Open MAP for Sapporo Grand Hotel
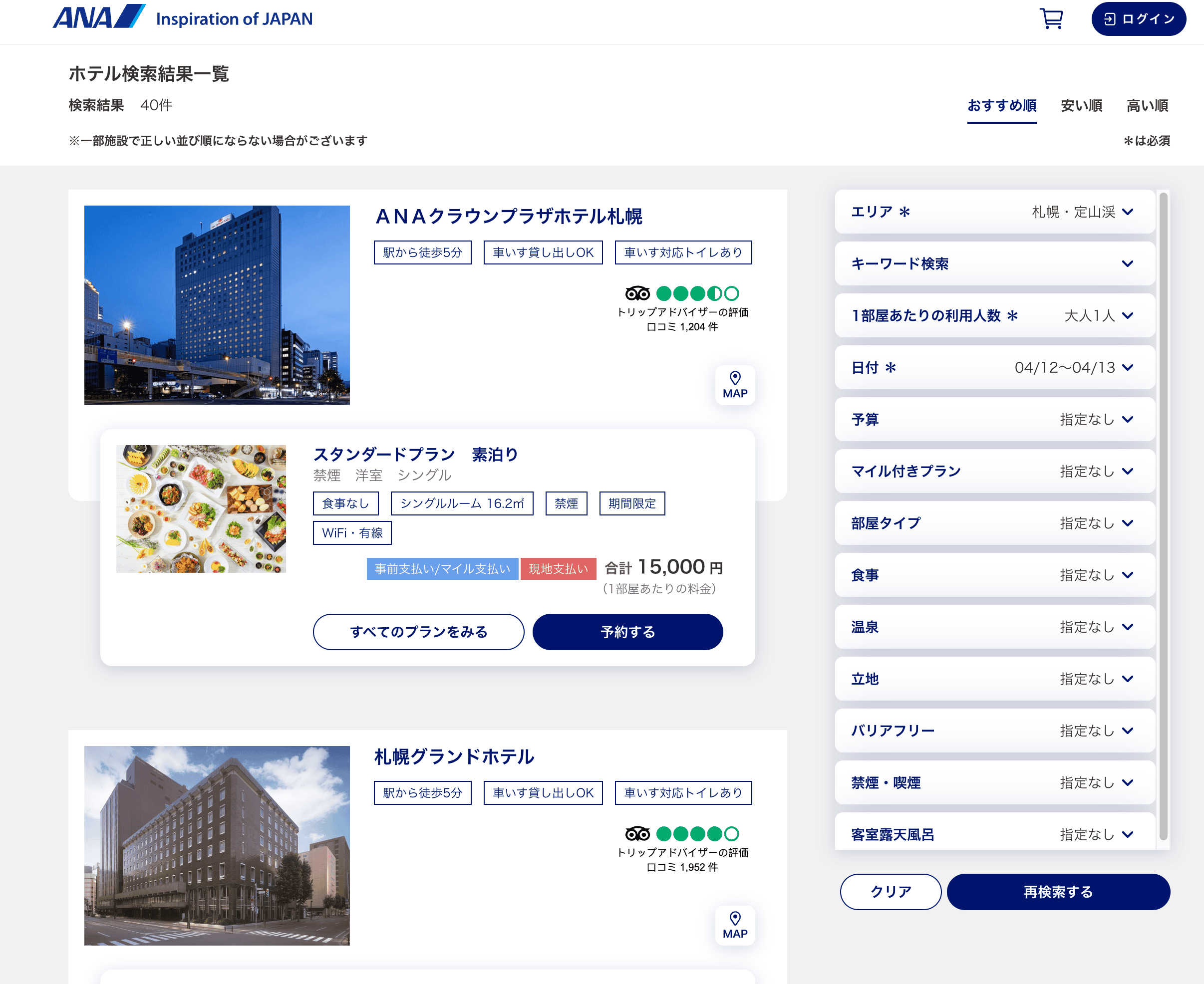This screenshot has width=1204, height=984. (734, 926)
